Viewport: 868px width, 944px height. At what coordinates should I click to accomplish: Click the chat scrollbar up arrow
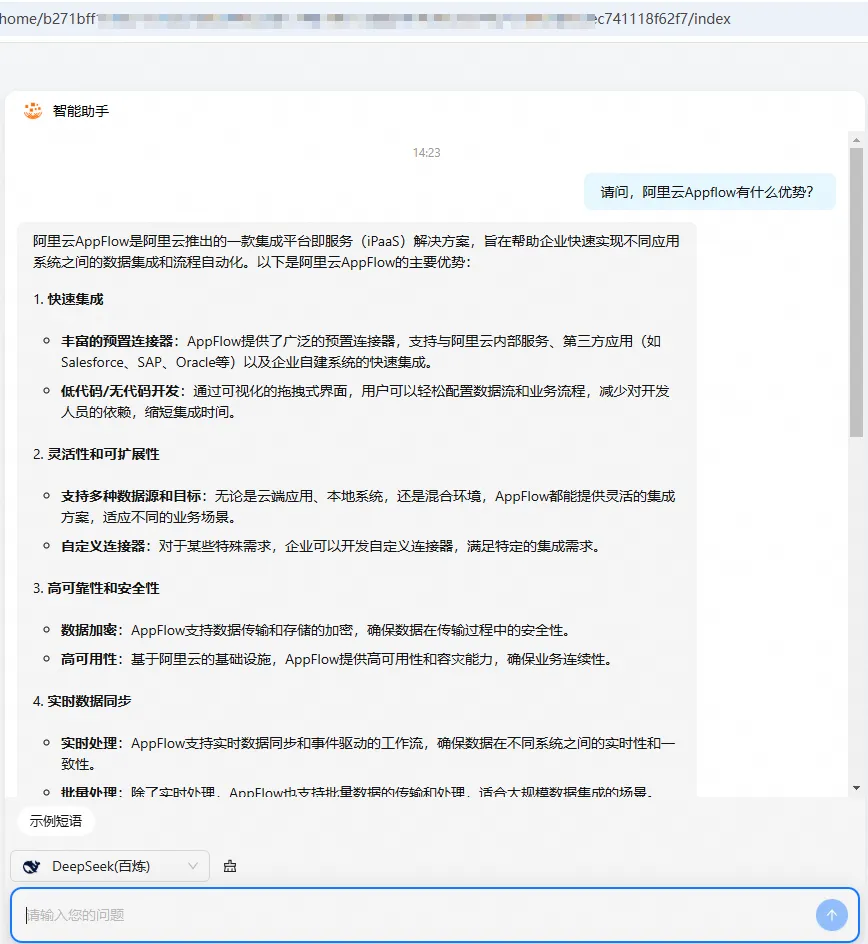[x=856, y=140]
